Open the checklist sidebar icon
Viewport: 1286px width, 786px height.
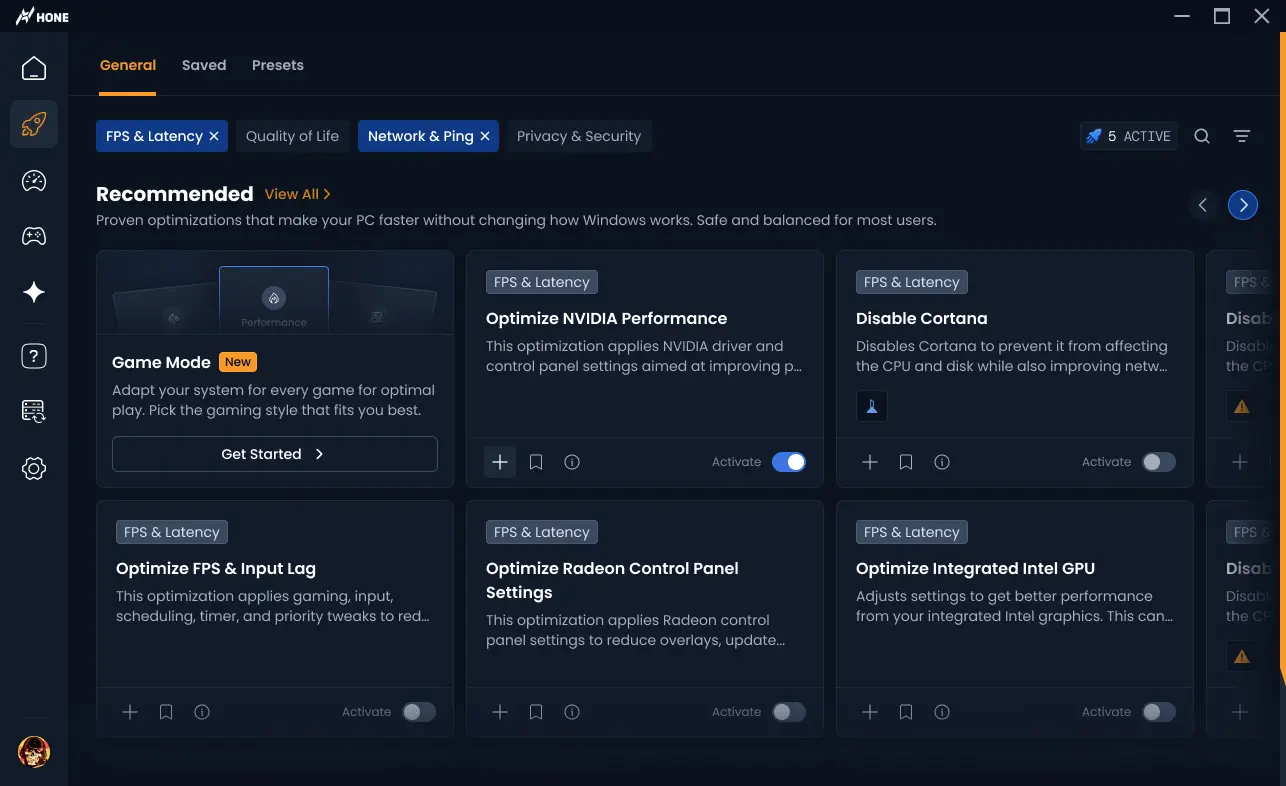pos(34,411)
